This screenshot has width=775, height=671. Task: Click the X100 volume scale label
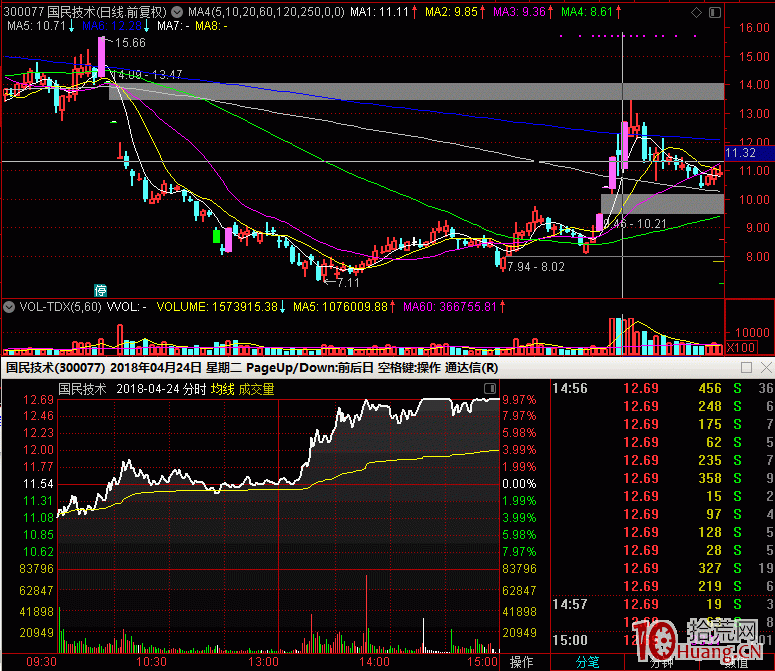(x=740, y=347)
